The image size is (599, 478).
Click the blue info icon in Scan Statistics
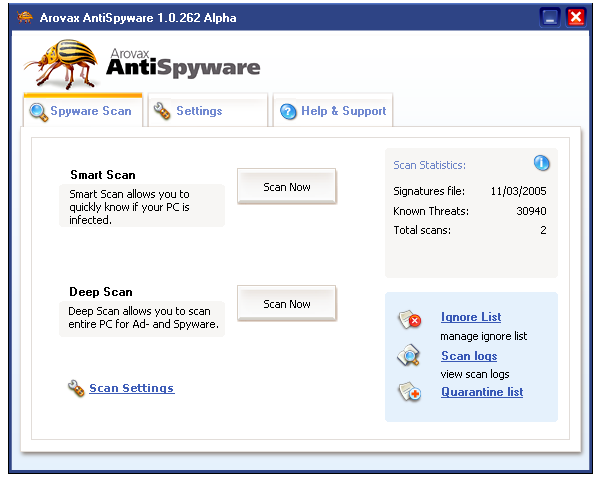[541, 163]
